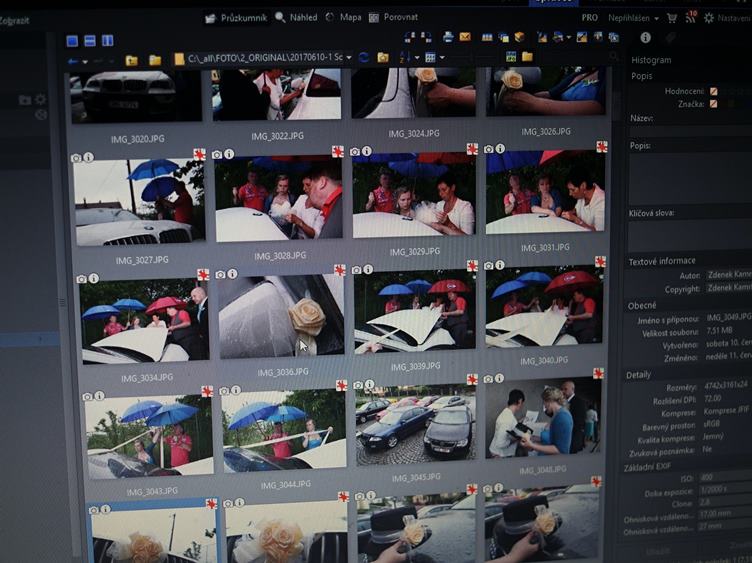The width and height of the screenshot is (752, 563).
Task: Click the envelope email icon
Action: click(465, 36)
